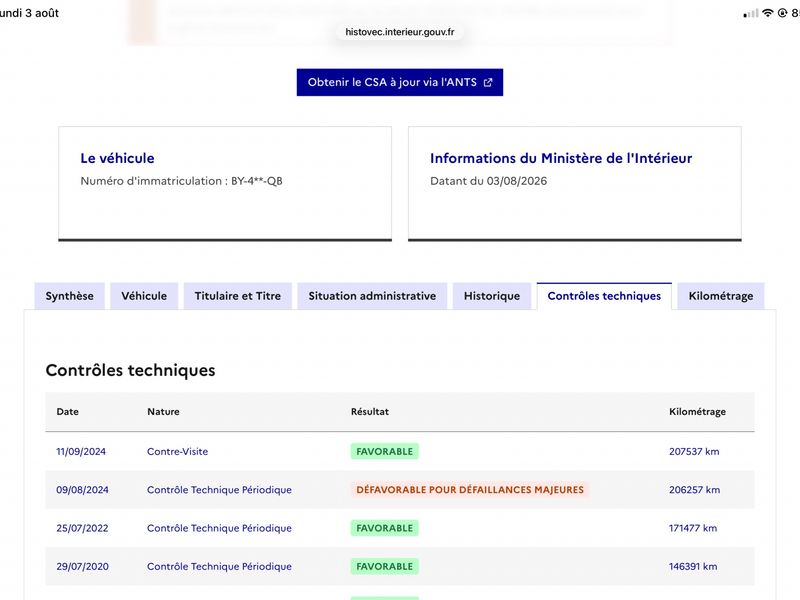Click the 'Le véhicule' card heading

pos(117,158)
